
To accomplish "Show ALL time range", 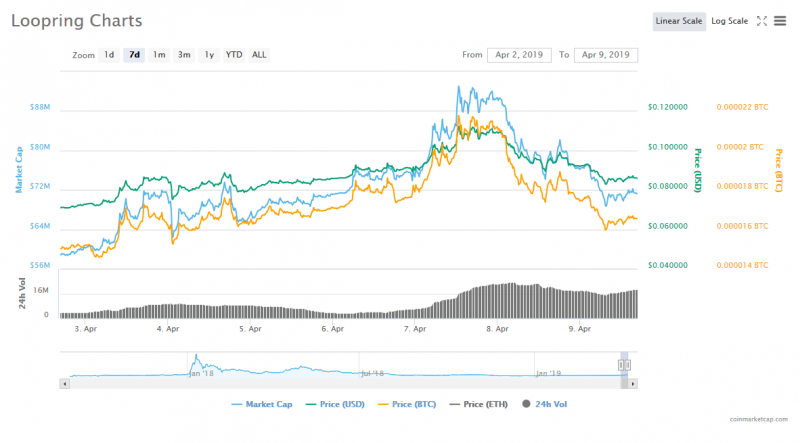I will 259,55.
